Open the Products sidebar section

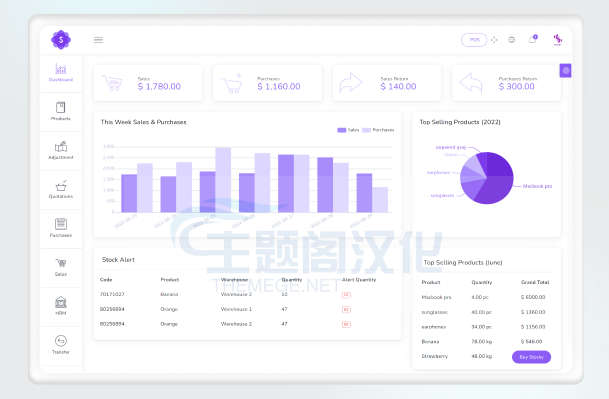point(61,112)
